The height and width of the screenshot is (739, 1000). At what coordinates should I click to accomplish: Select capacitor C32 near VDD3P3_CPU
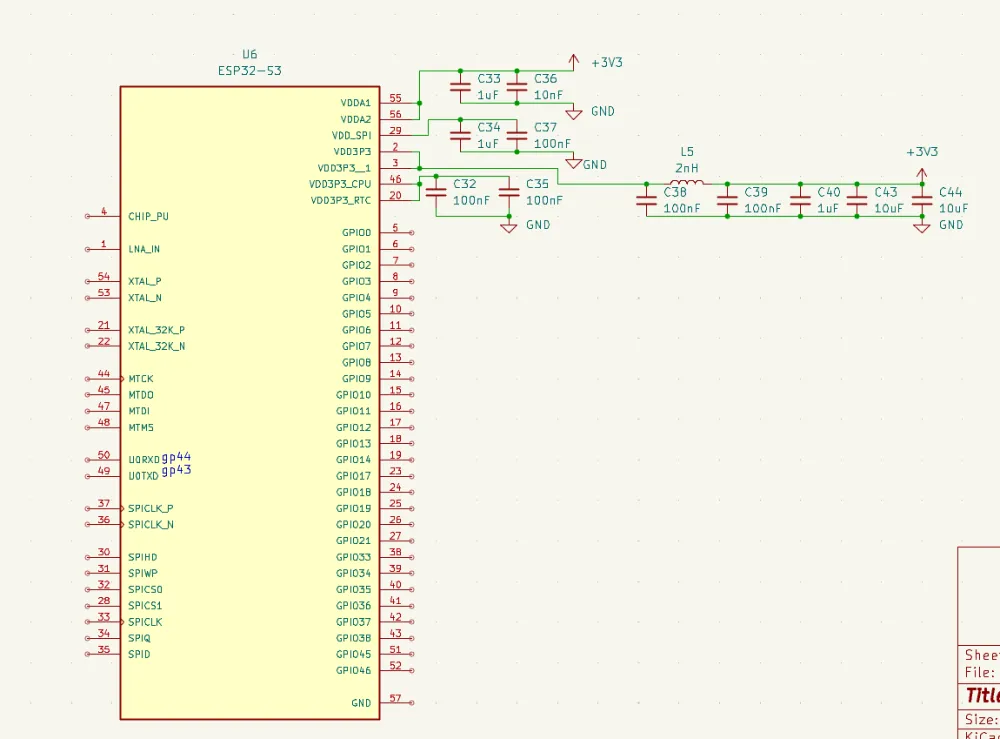pyautogui.click(x=436, y=192)
